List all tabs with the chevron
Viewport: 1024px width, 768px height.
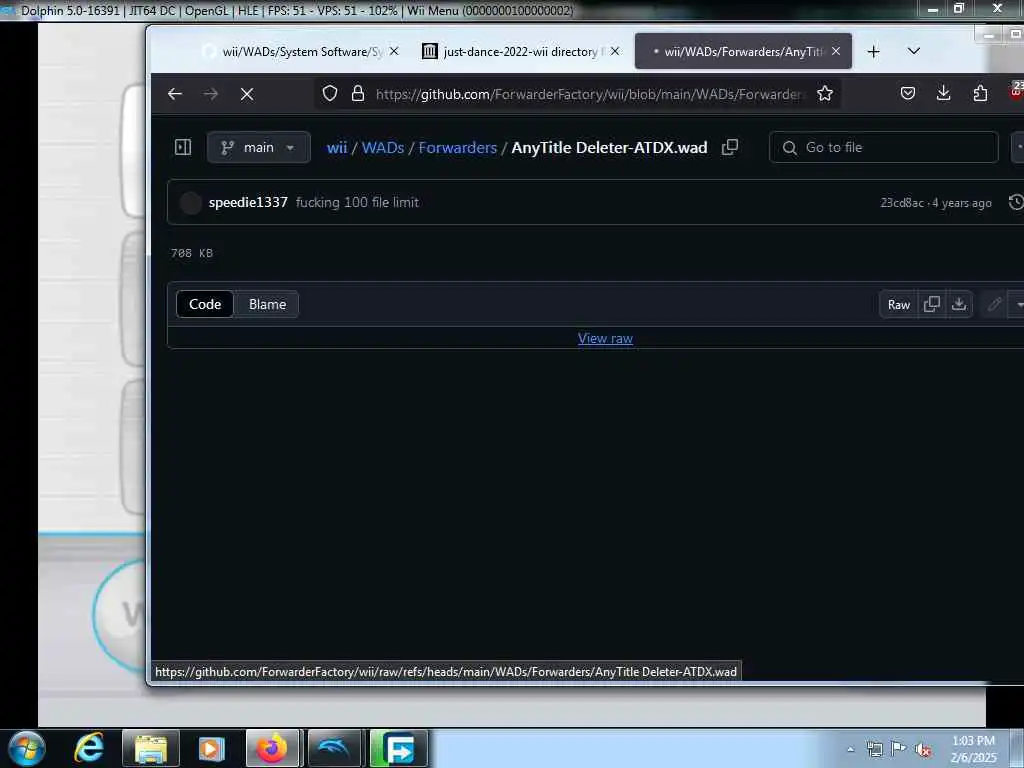tap(914, 51)
